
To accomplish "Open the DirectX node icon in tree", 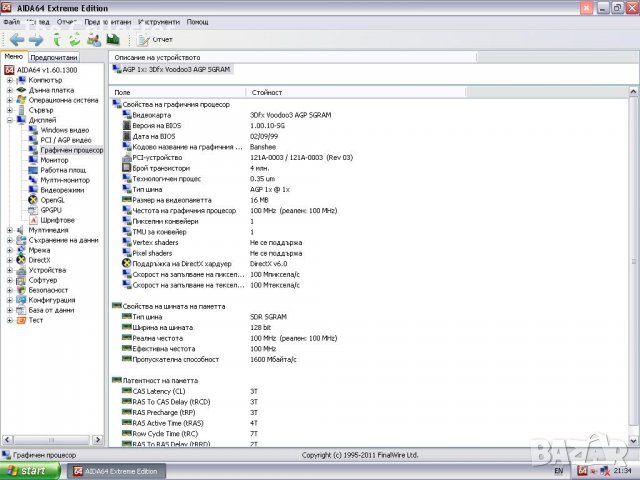I will [20, 260].
